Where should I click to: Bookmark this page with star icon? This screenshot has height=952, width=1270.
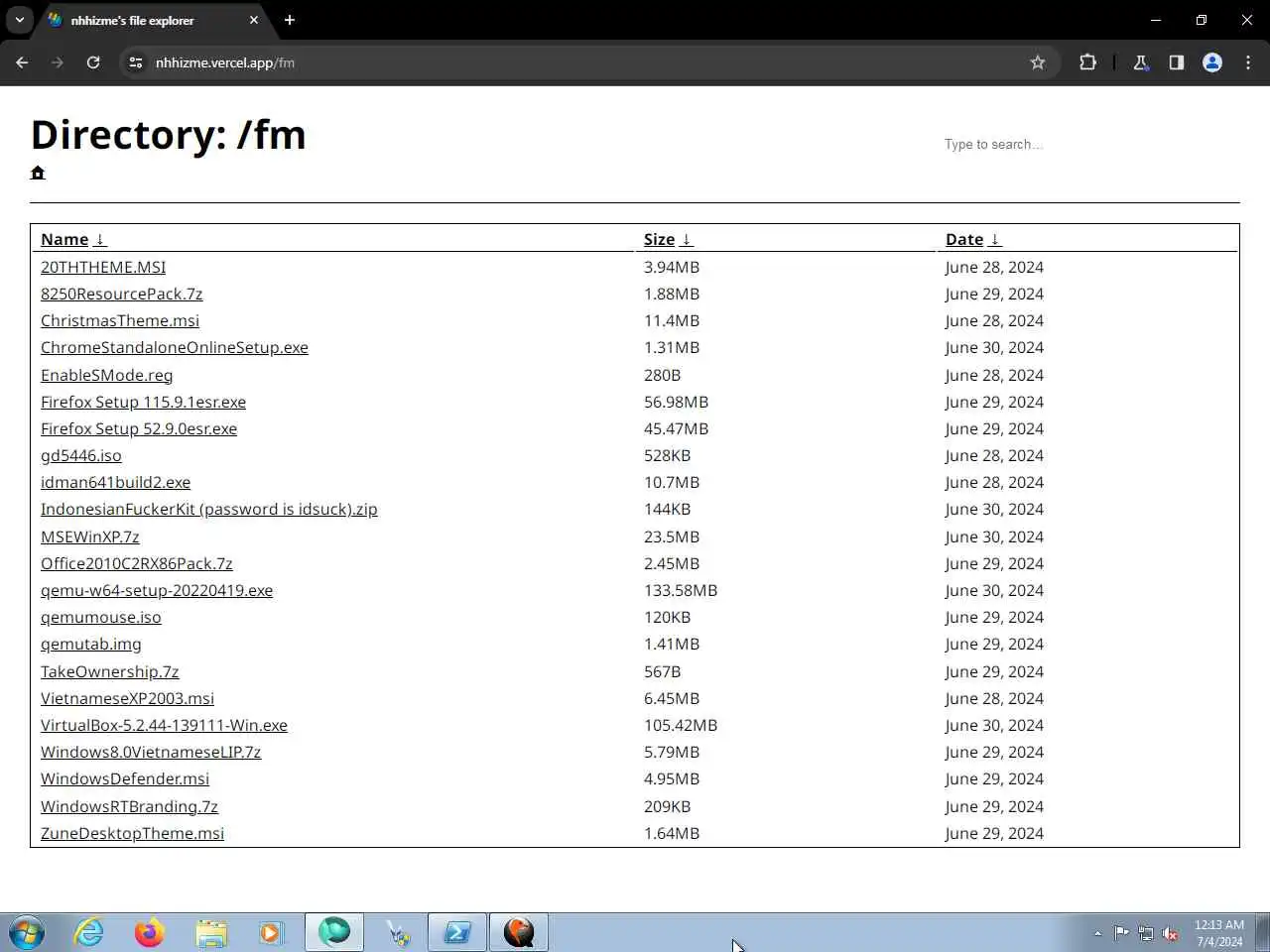pyautogui.click(x=1038, y=62)
